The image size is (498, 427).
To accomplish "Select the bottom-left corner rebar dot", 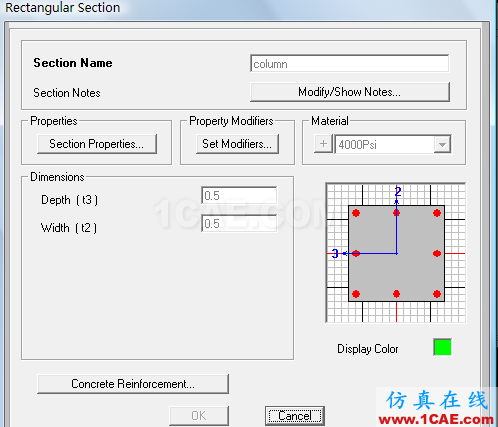I will point(356,294).
